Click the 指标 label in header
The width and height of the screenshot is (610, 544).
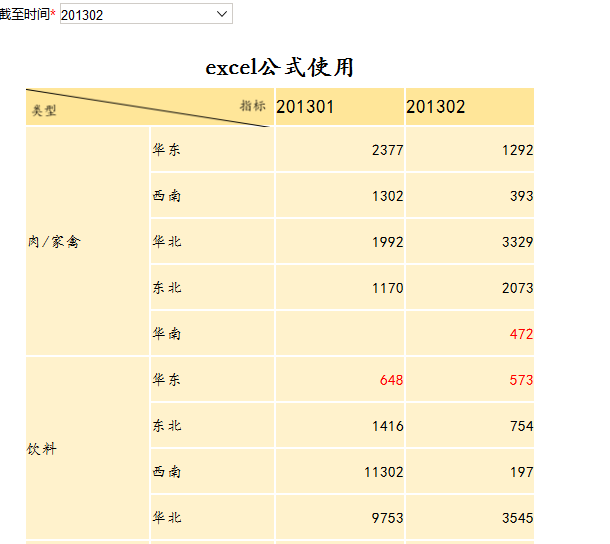click(x=252, y=105)
